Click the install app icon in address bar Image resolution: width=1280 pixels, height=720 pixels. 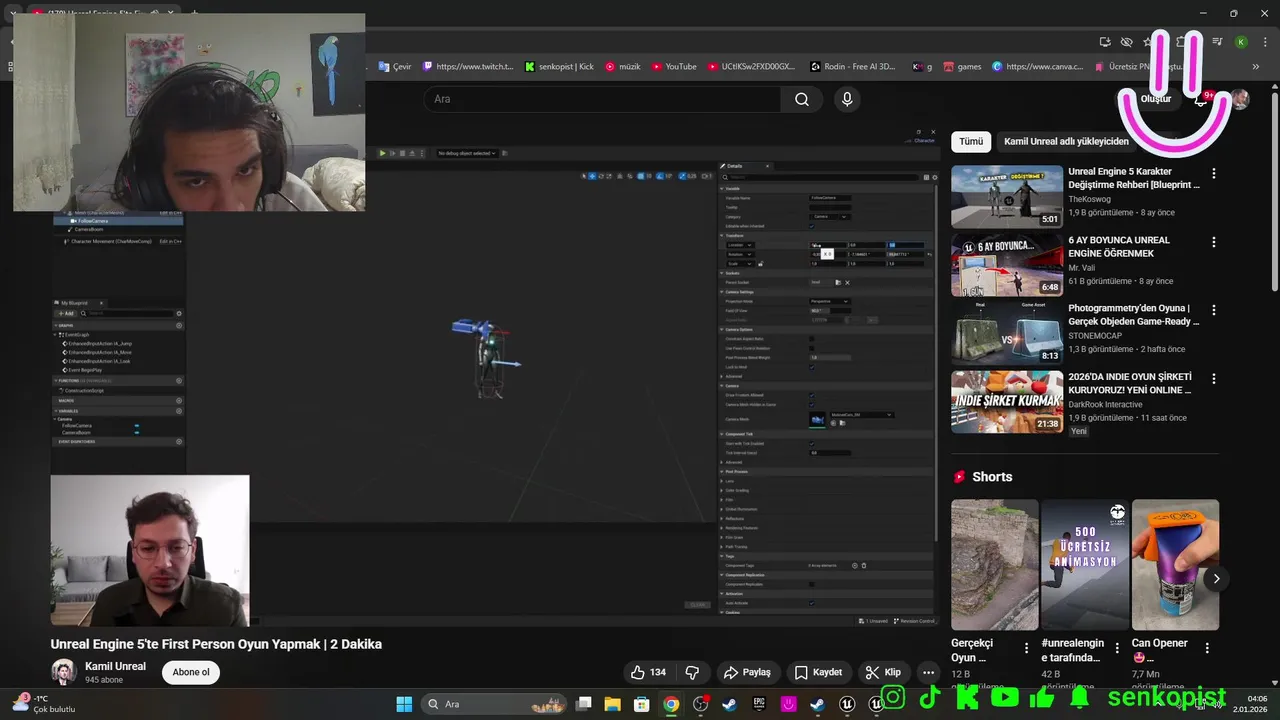click(1105, 42)
